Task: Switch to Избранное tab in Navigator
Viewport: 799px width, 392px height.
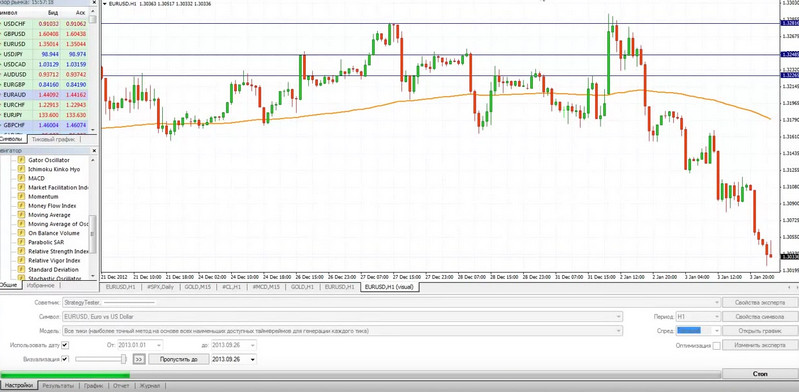Action: [40, 285]
